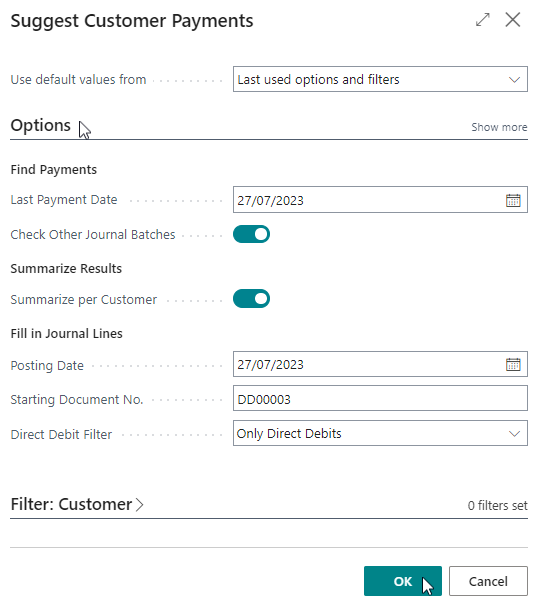The height and width of the screenshot is (605, 540).
Task: Close the Suggest Customer Payments dialog
Action: point(513,19)
